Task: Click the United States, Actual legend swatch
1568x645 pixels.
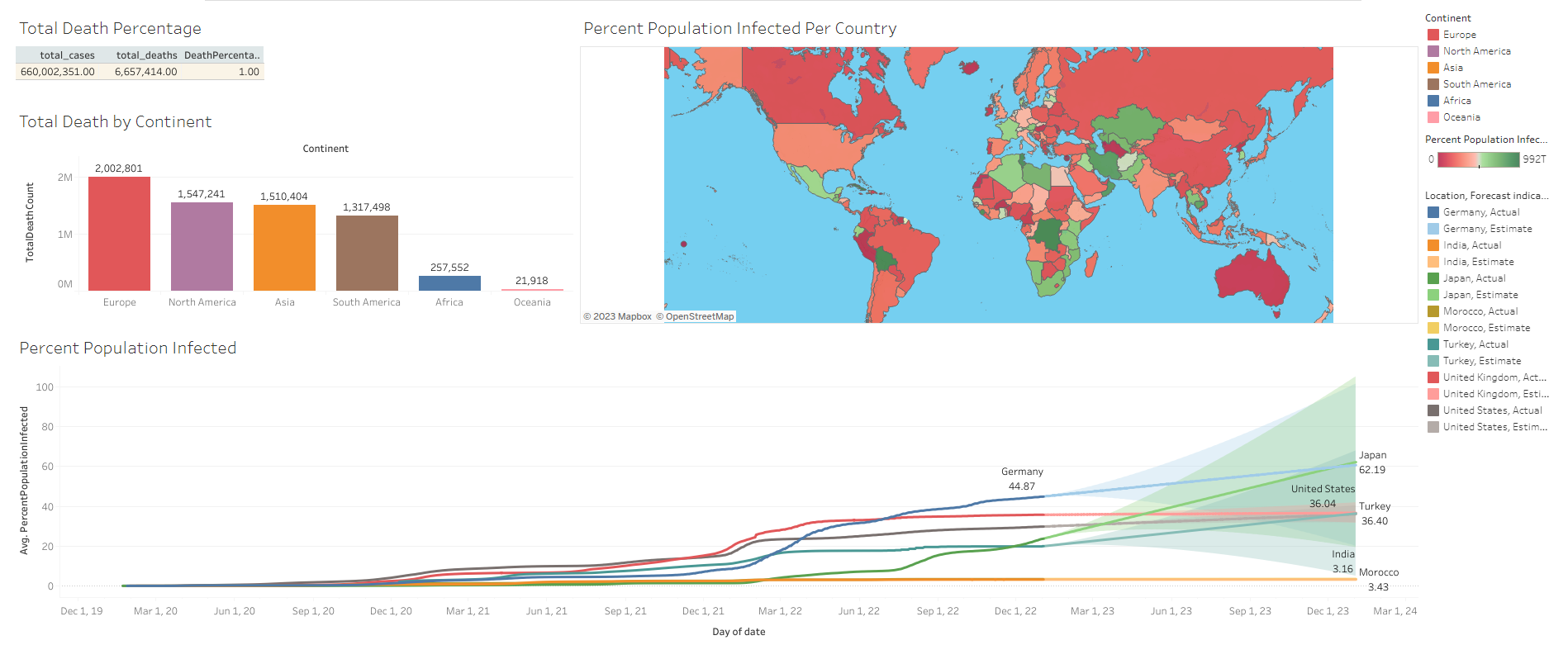Action: (x=1433, y=410)
